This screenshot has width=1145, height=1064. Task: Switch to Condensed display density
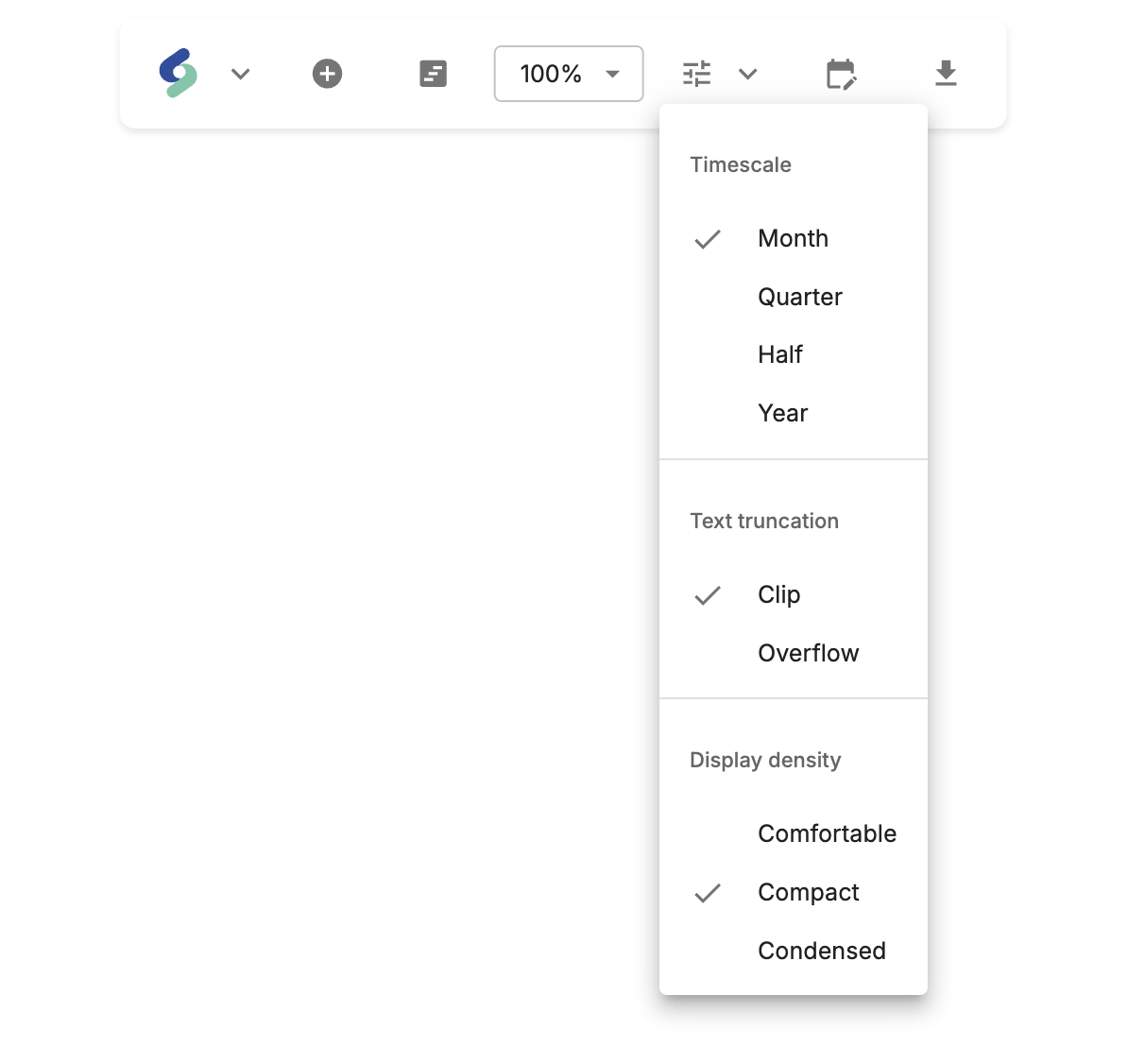coord(821,952)
